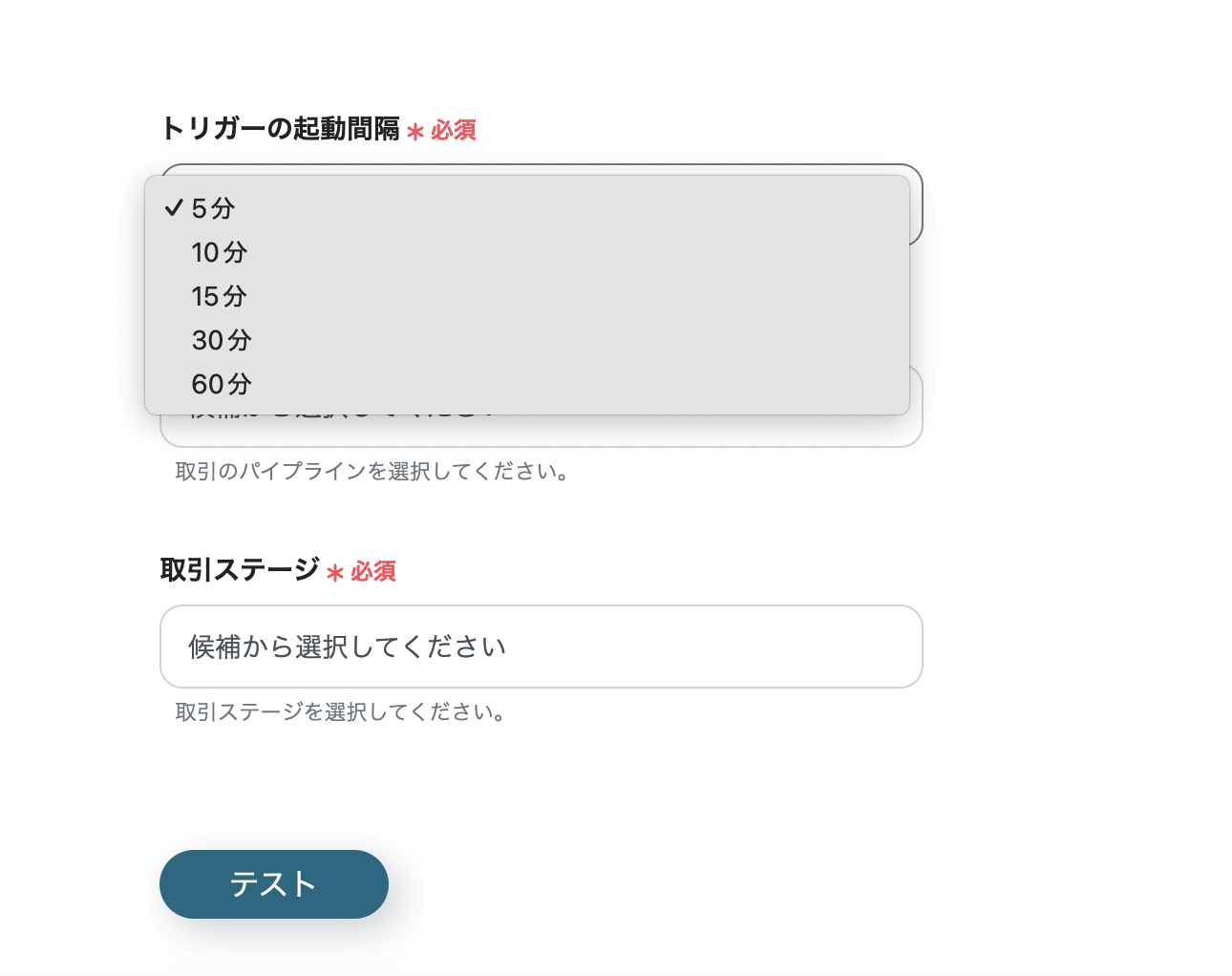This screenshot has height=976, width=1232.
Task: Select the 15分 interval option
Action: [x=219, y=296]
